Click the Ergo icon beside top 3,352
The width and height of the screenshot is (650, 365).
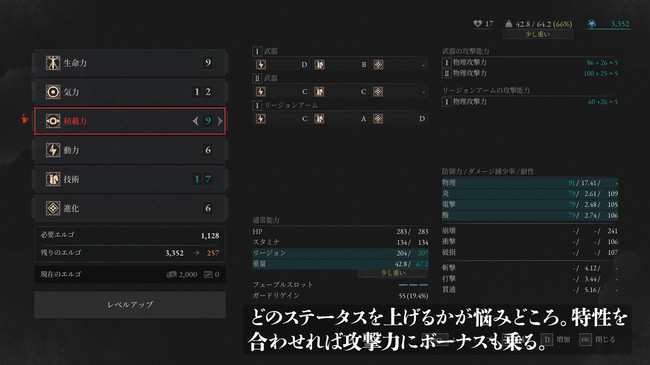[x=592, y=24]
